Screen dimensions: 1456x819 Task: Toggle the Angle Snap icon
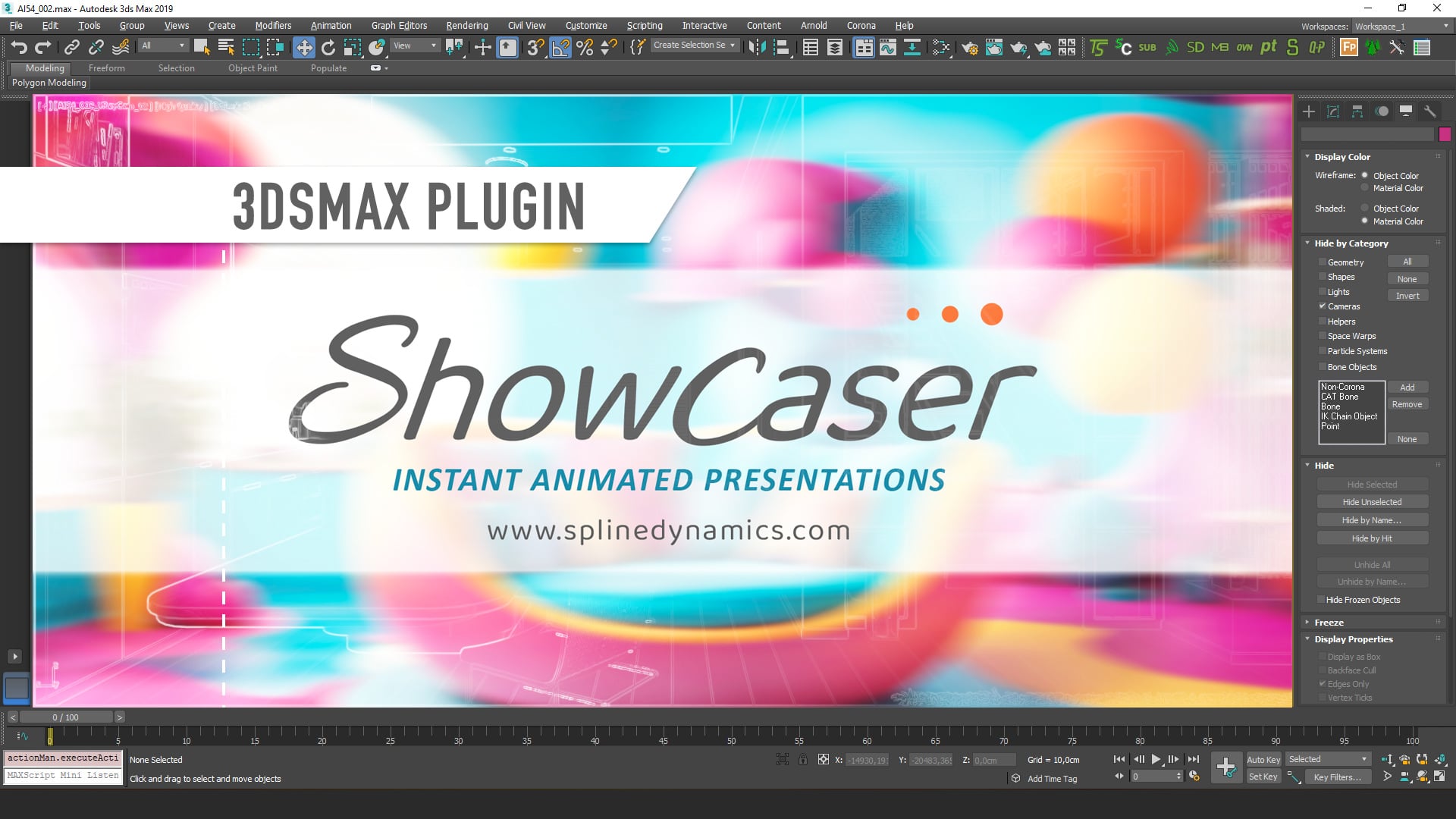560,47
